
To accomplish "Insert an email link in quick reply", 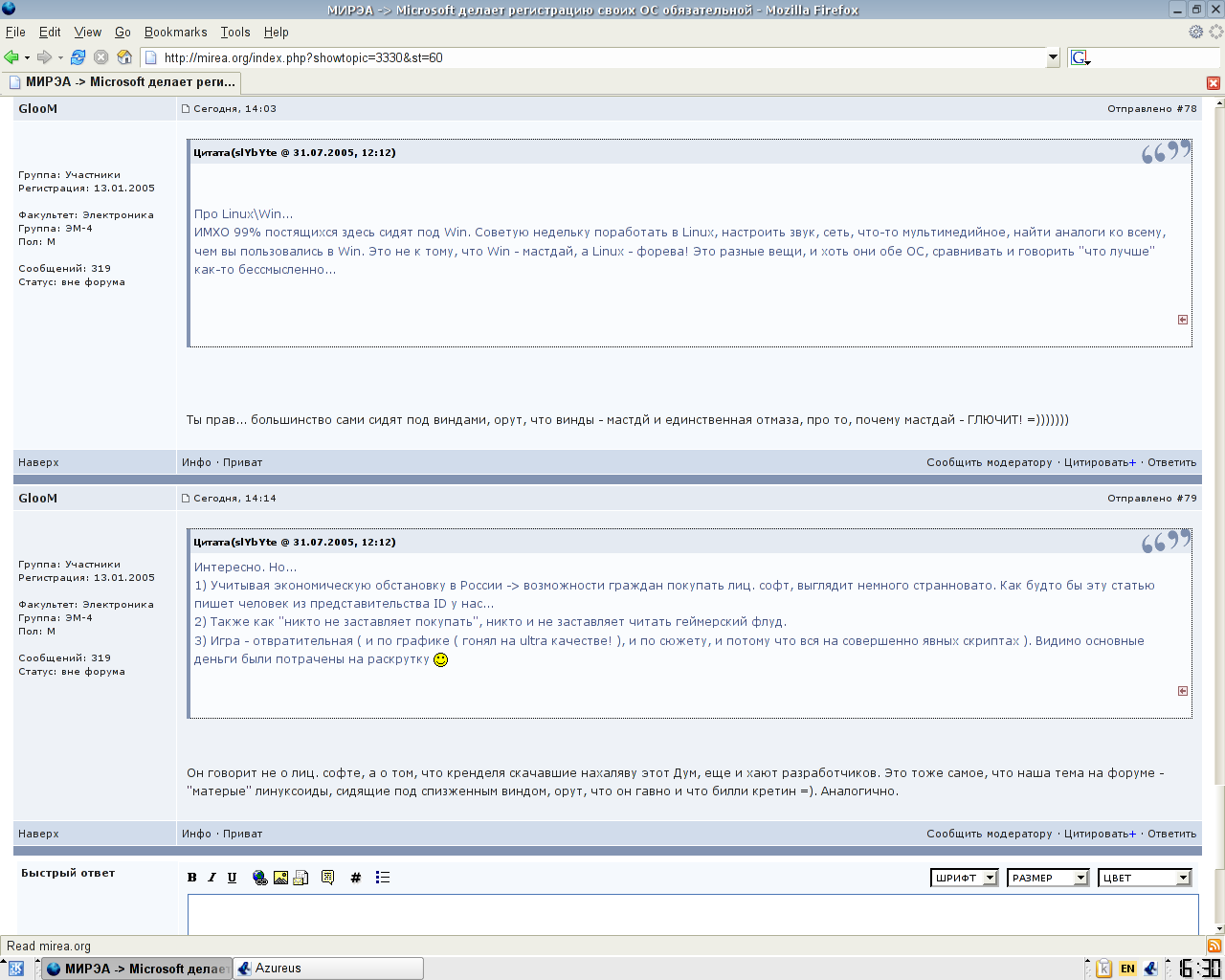I will 301,877.
